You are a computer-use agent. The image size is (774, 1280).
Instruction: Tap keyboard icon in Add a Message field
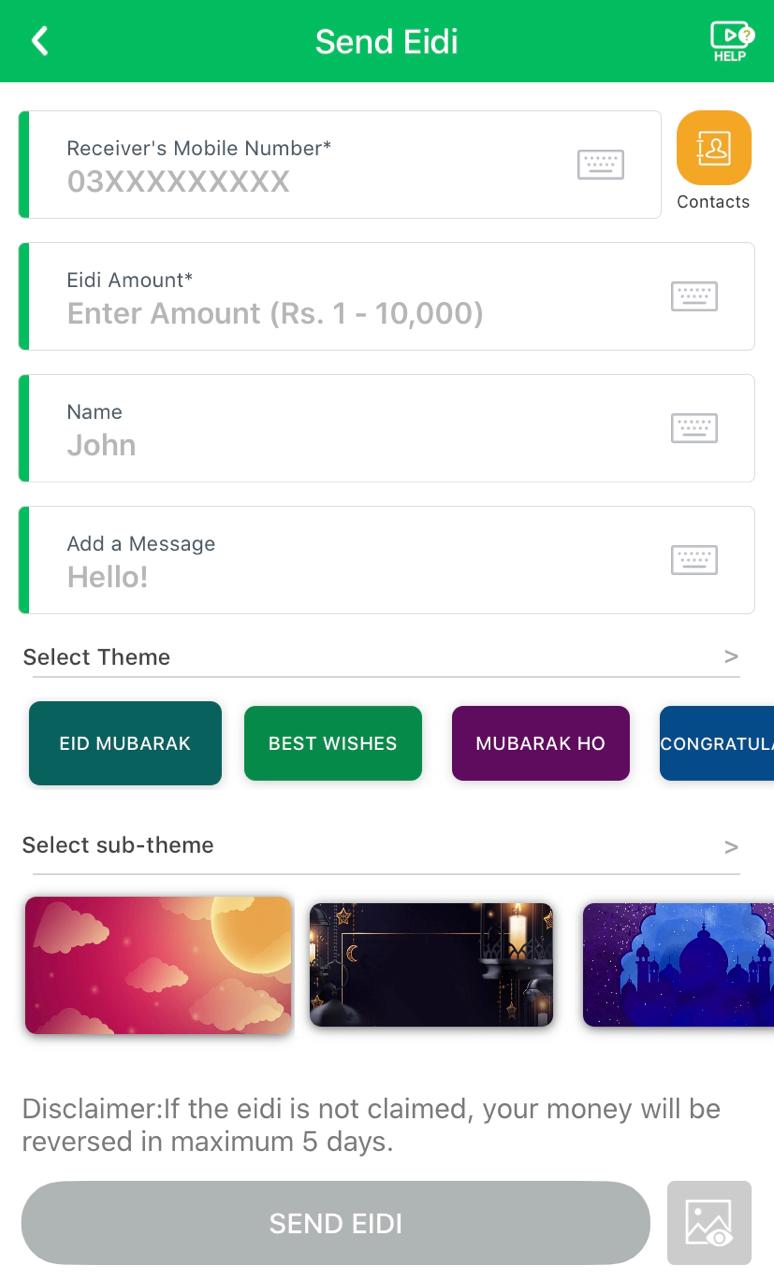(x=694, y=560)
